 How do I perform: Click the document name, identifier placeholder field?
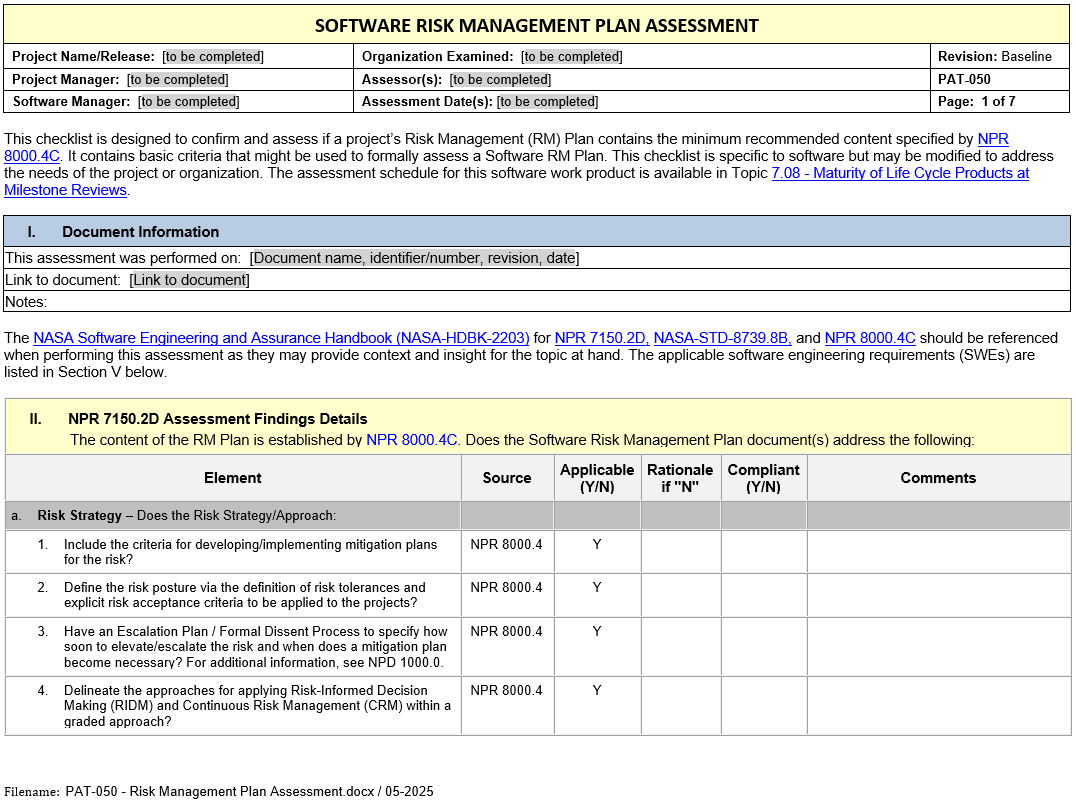coord(414,258)
